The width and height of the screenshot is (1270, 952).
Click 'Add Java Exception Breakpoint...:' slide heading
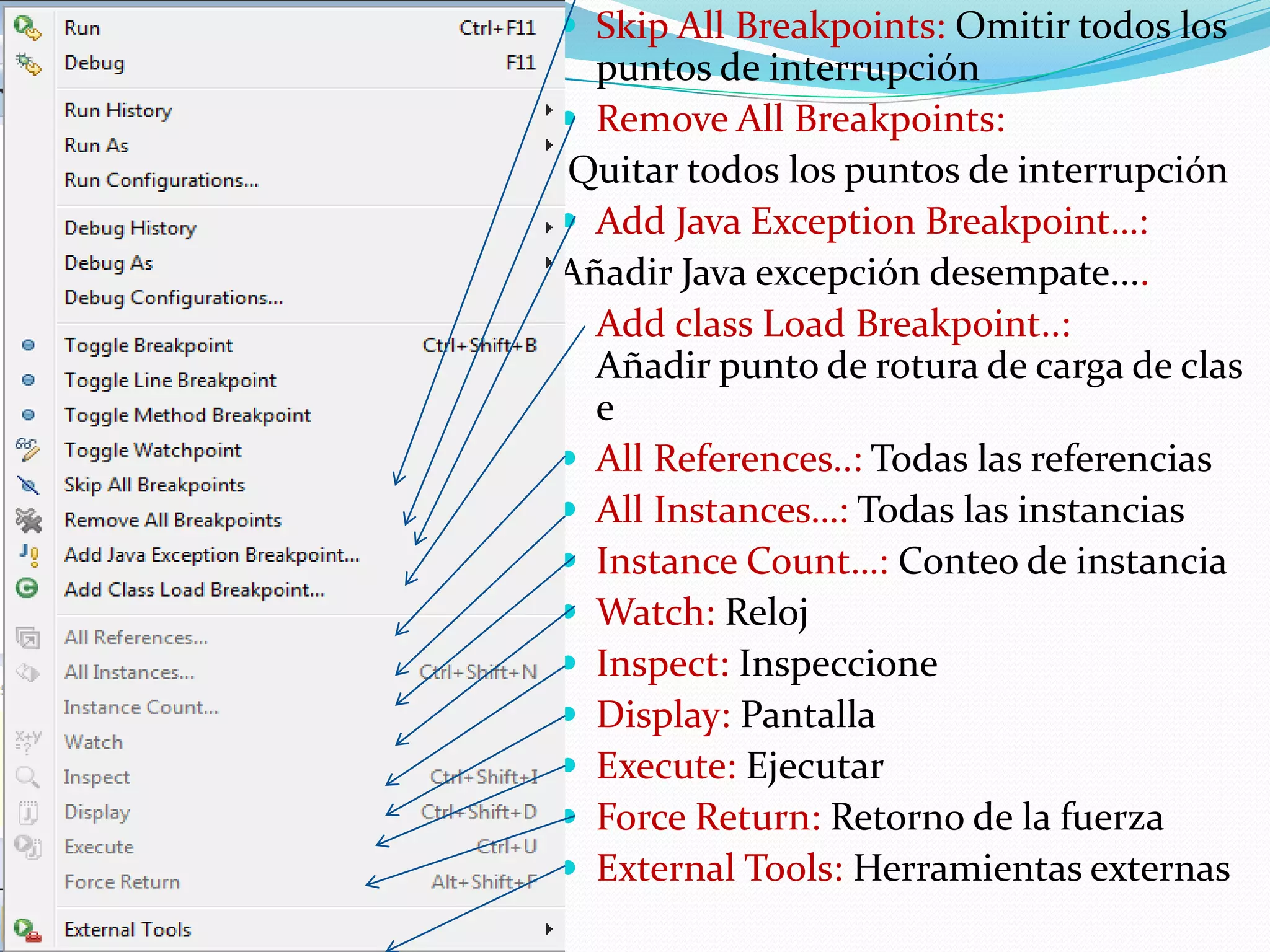[x=872, y=222]
